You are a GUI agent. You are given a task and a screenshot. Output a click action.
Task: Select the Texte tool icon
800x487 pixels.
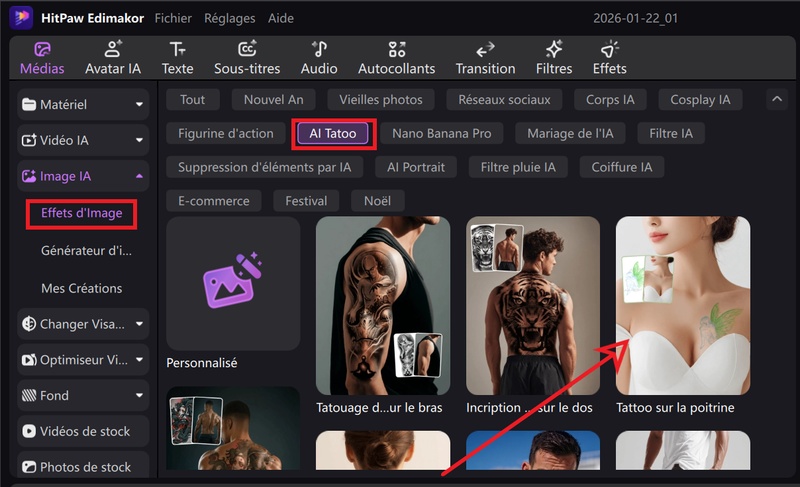click(x=178, y=49)
